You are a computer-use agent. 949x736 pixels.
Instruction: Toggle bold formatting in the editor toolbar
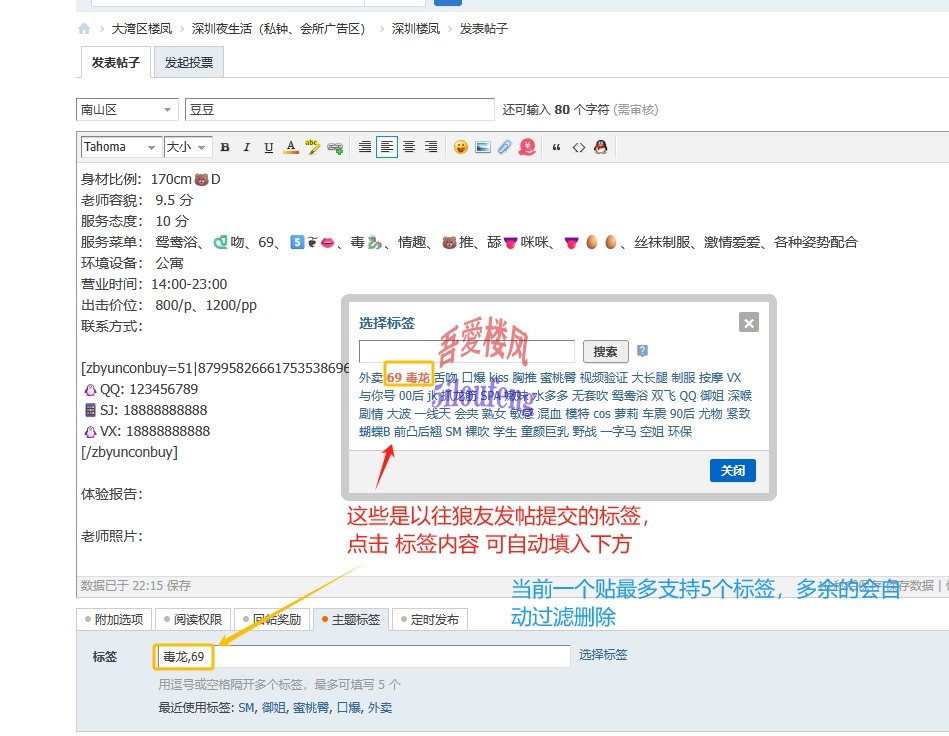coord(225,147)
